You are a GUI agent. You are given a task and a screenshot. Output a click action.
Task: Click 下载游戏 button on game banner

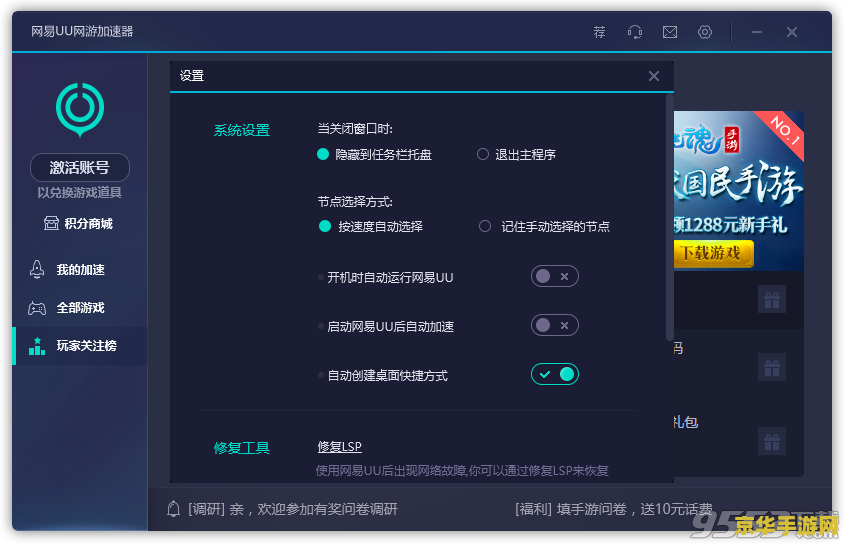click(x=713, y=253)
